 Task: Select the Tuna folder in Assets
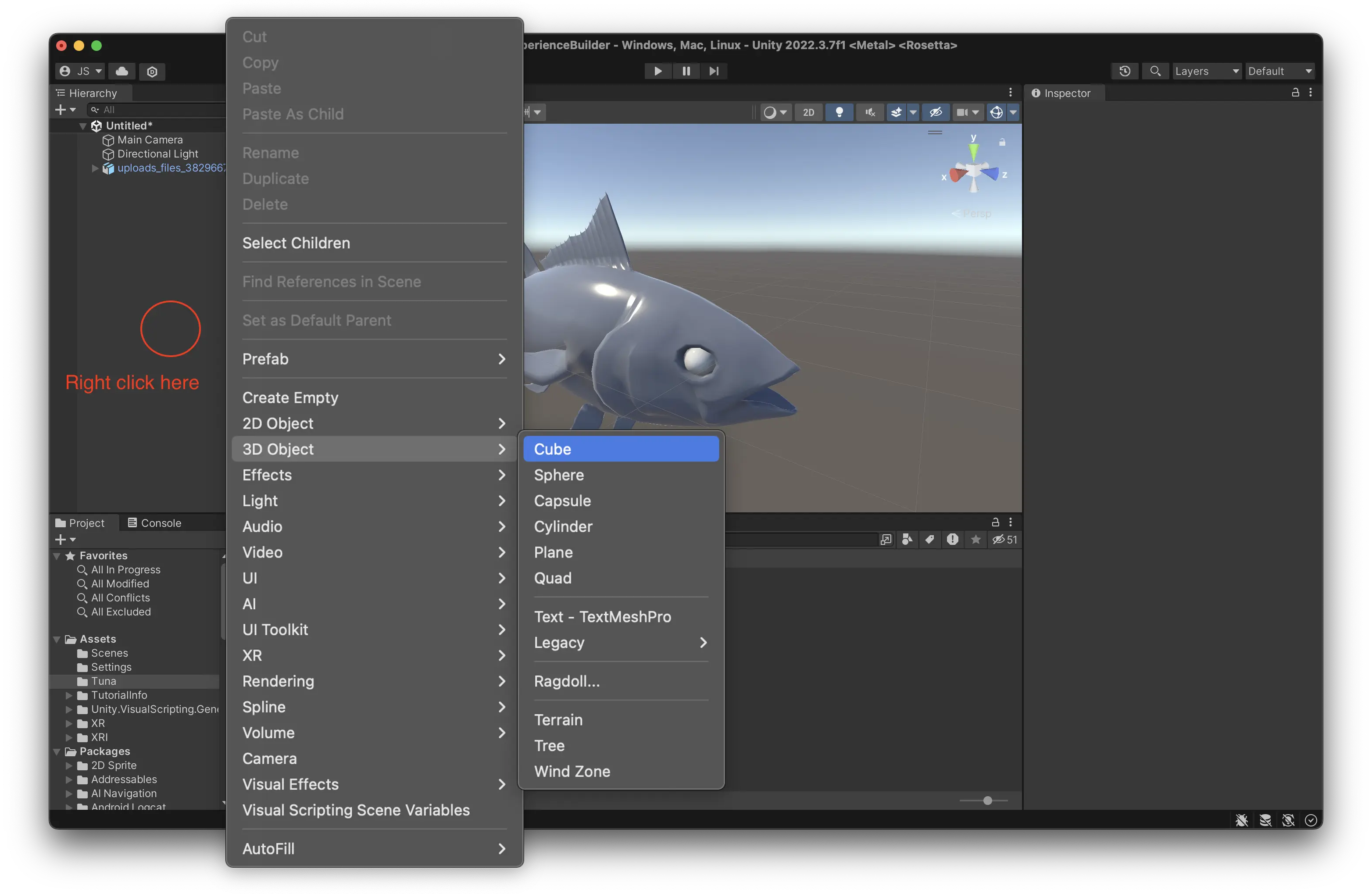point(103,681)
